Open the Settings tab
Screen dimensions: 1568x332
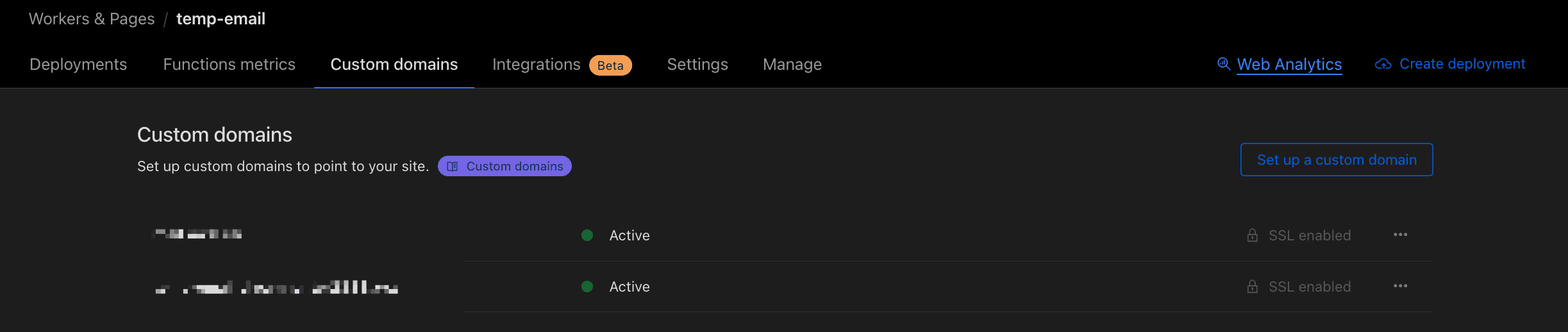point(697,64)
